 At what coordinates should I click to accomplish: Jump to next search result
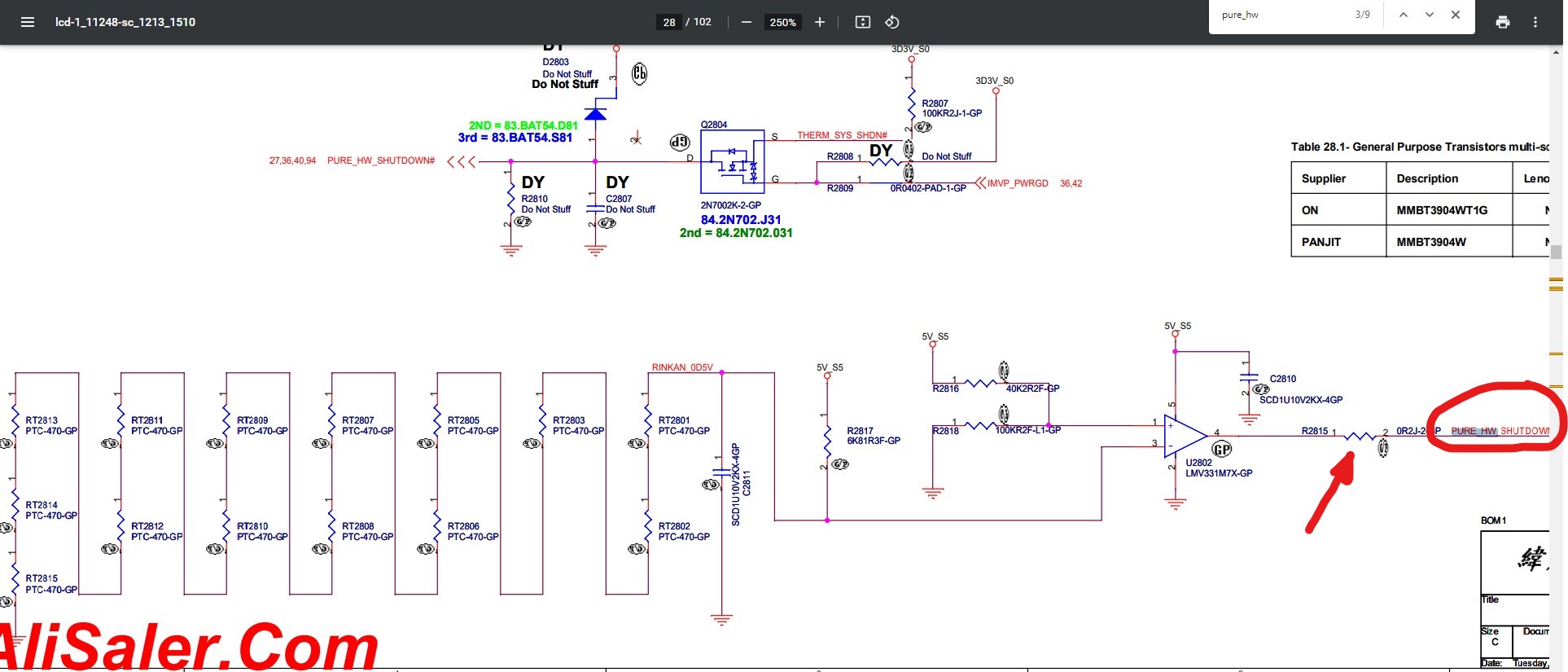[x=1430, y=15]
